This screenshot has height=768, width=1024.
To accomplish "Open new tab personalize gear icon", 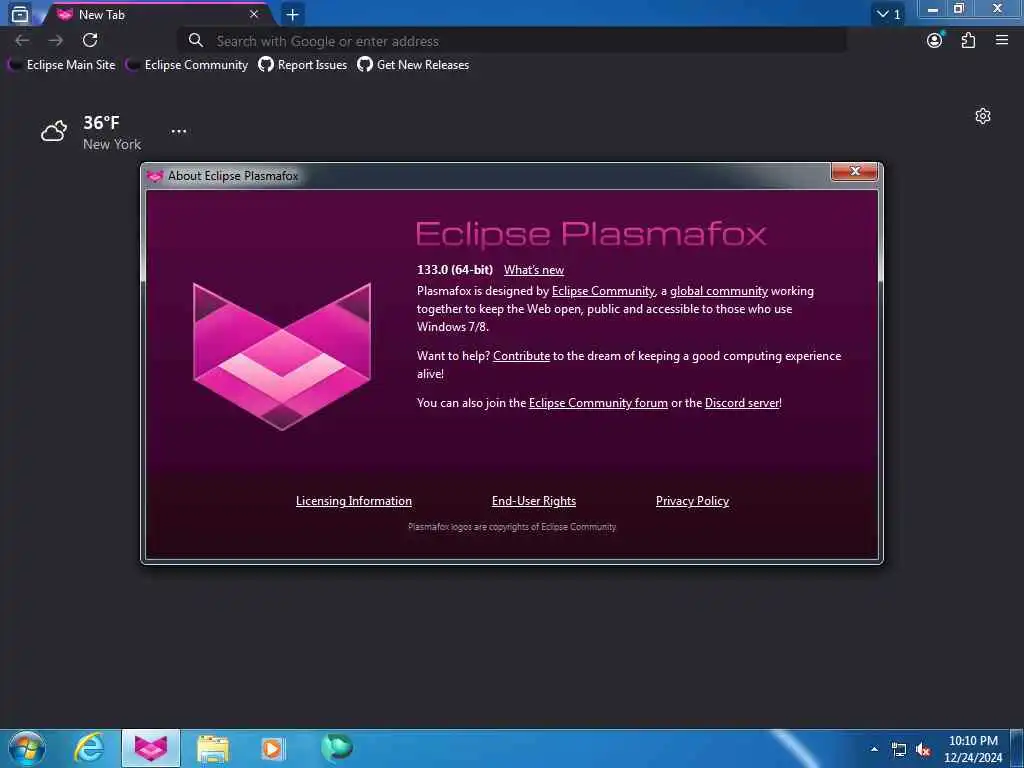I will coord(983,116).
